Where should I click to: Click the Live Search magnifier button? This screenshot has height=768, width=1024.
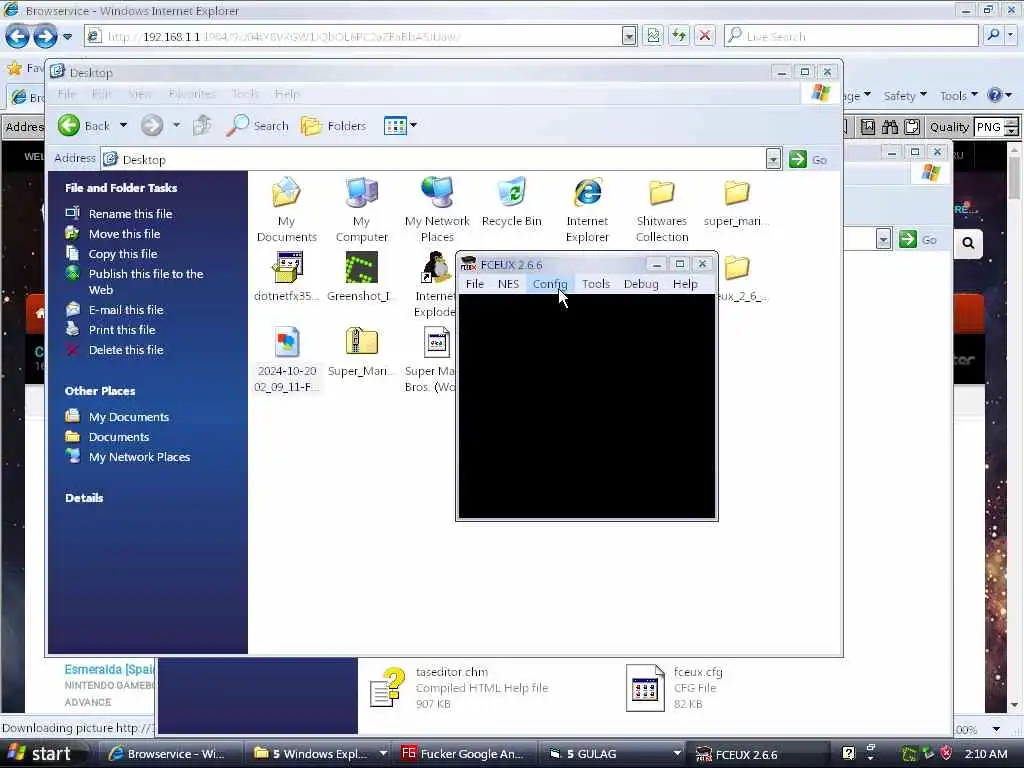[x=993, y=36]
